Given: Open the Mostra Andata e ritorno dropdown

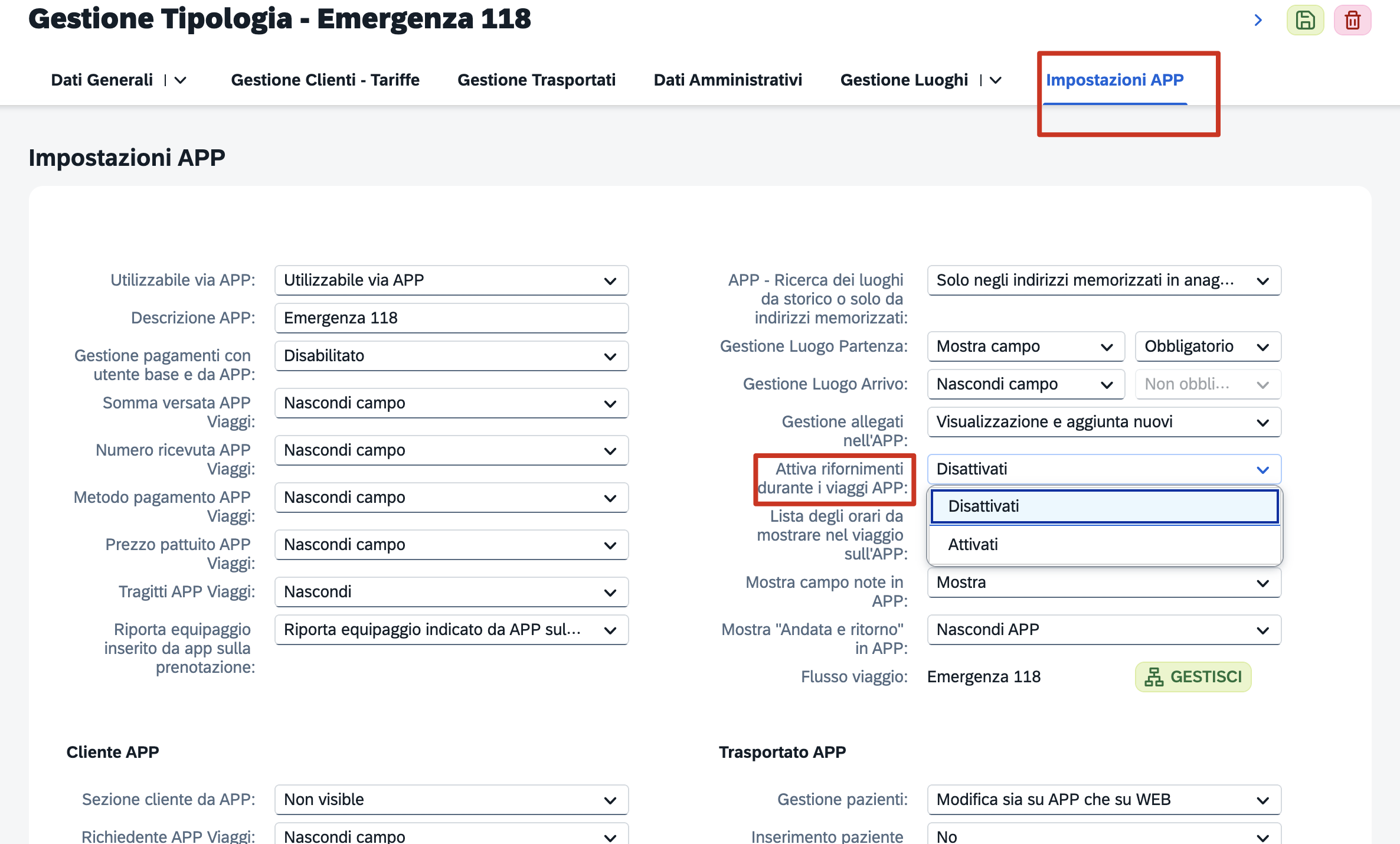Looking at the screenshot, I should [x=1104, y=630].
